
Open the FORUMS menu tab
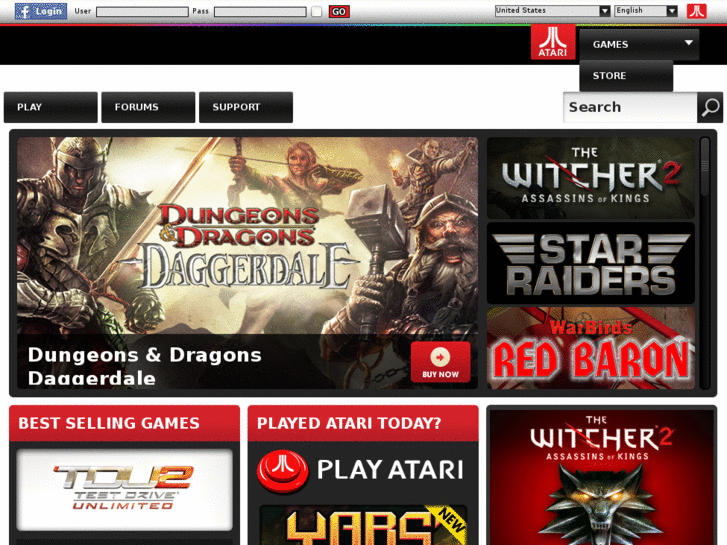point(148,107)
